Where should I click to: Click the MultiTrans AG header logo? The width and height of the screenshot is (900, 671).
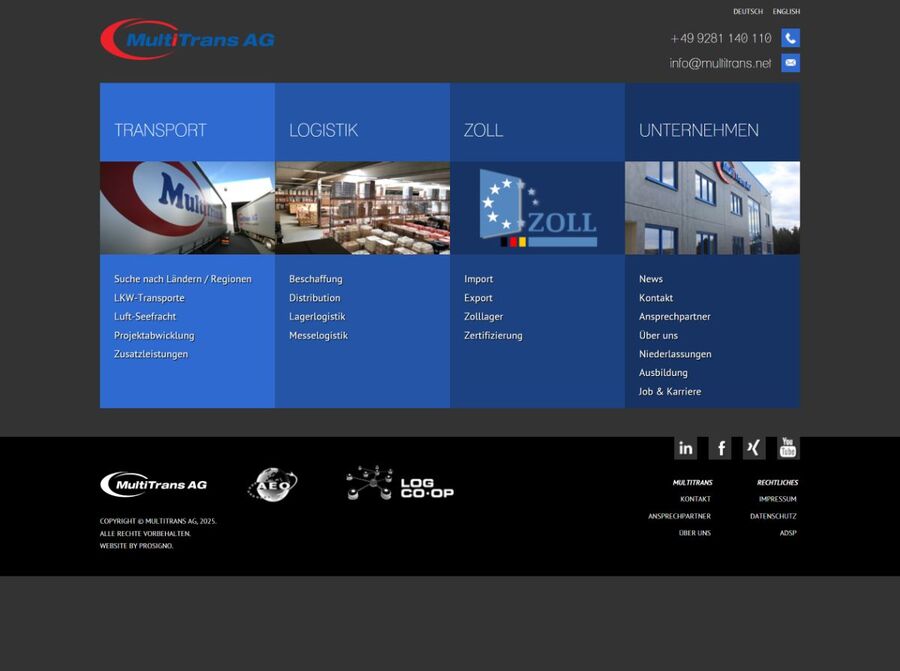pyautogui.click(x=187, y=40)
